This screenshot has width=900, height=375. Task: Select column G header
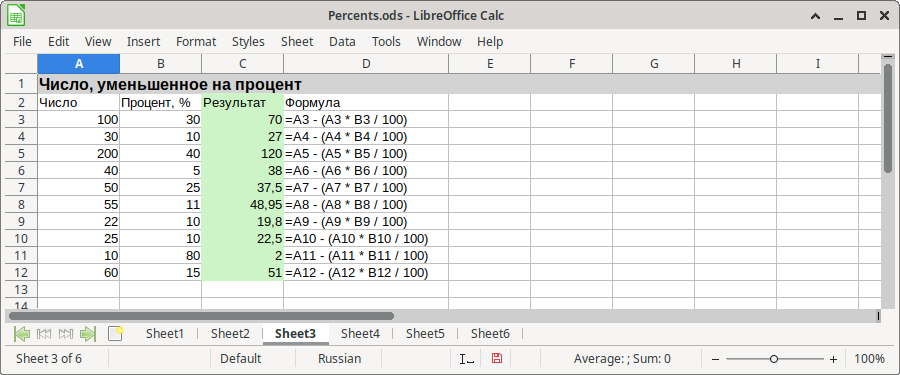tap(654, 64)
